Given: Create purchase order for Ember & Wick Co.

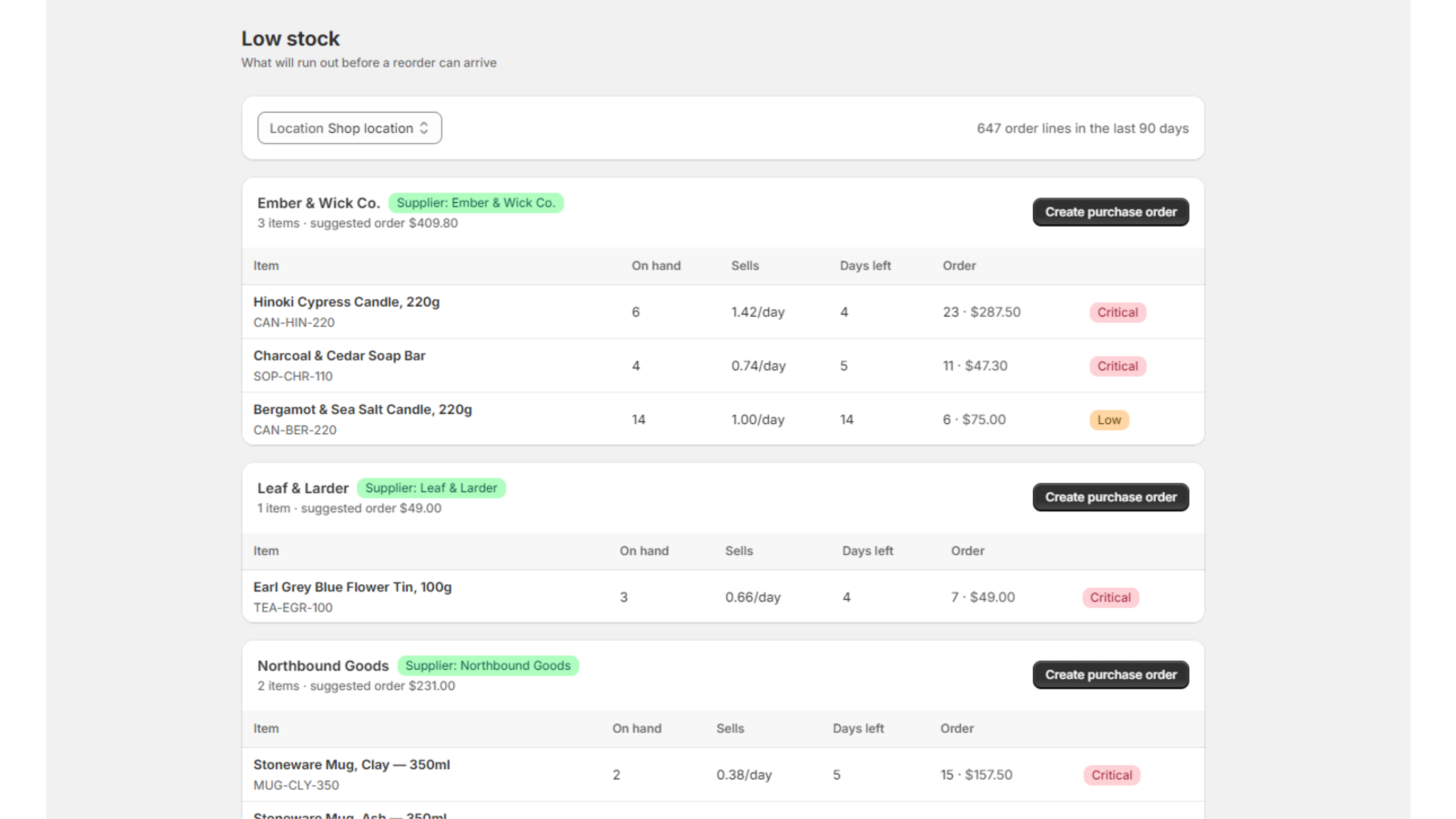Looking at the screenshot, I should 1110,212.
